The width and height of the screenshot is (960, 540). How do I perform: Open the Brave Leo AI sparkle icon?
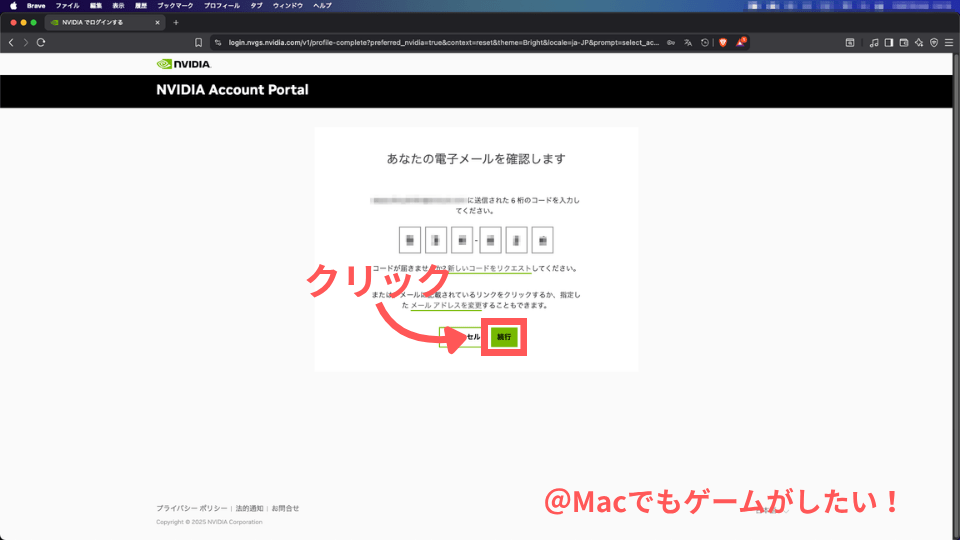pos(918,43)
